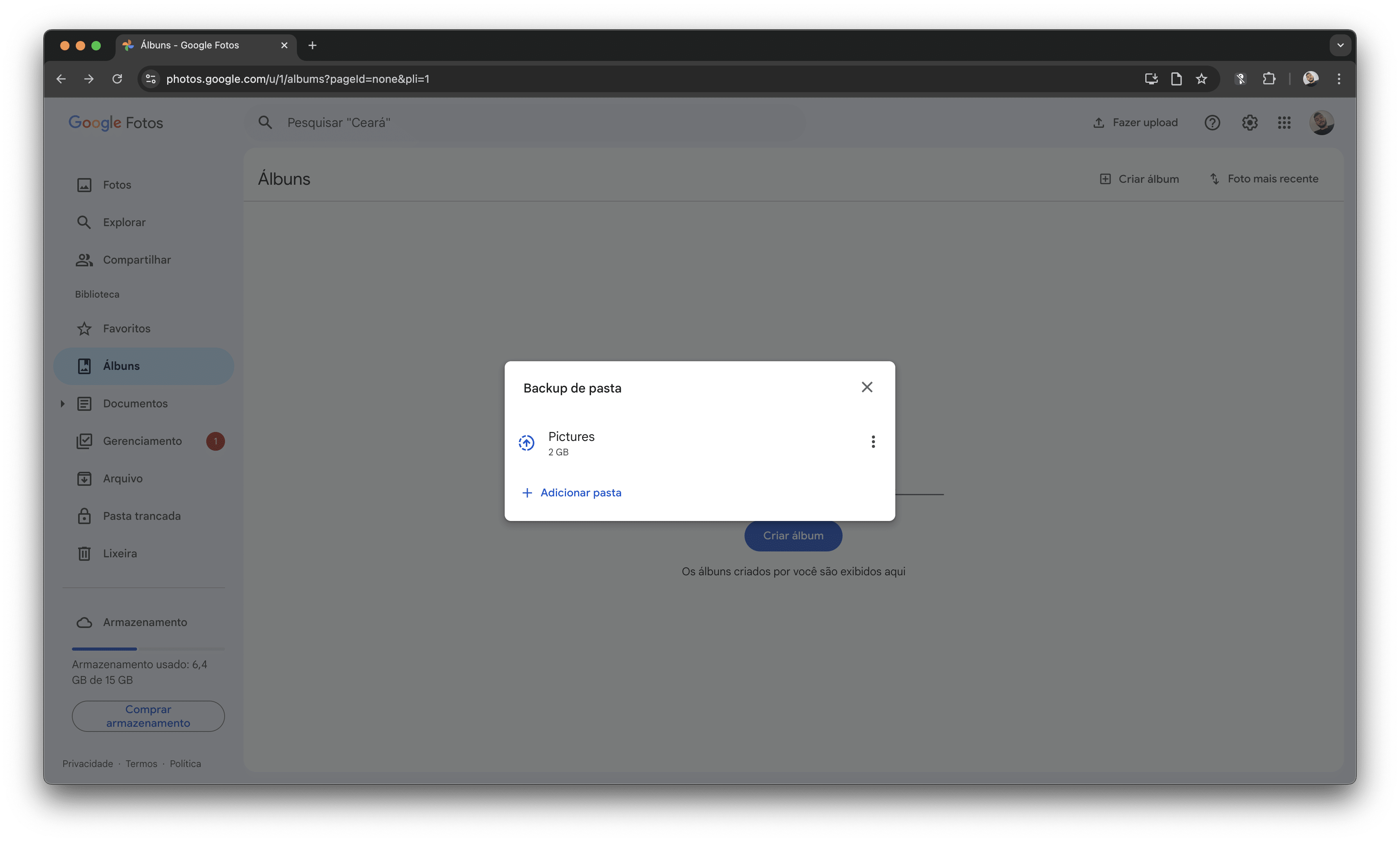
Task: Click the Favoritos star icon
Action: tap(84, 328)
